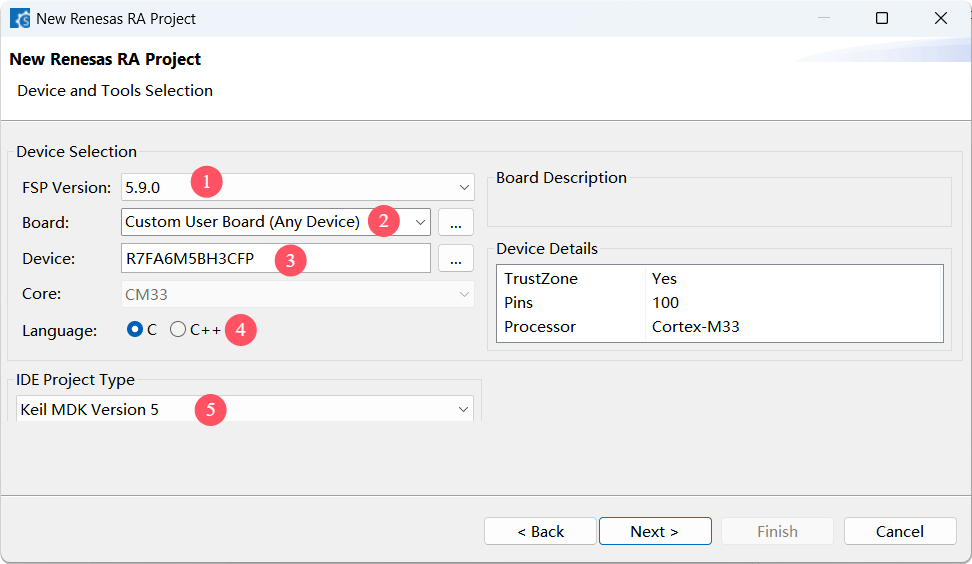Maximize the New Renesas RA Project window
Screen dimensions: 972x564
(x=881, y=18)
